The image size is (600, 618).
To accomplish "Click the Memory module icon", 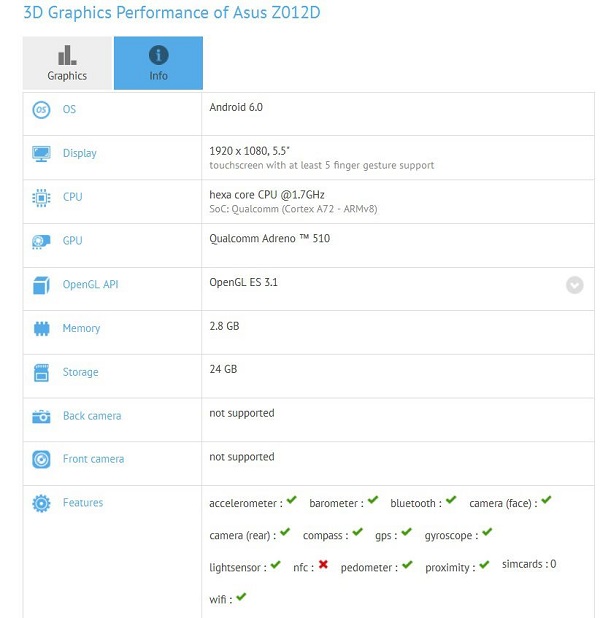I will pos(41,329).
